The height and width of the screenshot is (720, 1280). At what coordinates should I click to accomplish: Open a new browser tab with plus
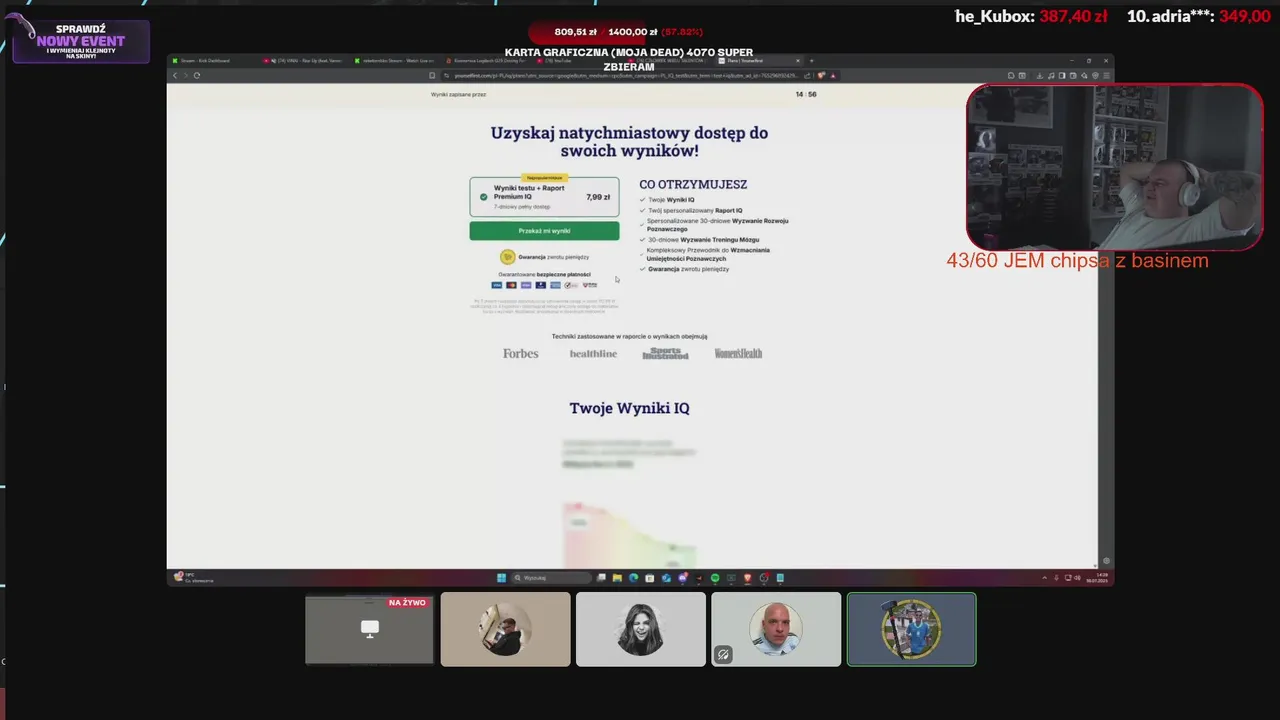[x=811, y=61]
